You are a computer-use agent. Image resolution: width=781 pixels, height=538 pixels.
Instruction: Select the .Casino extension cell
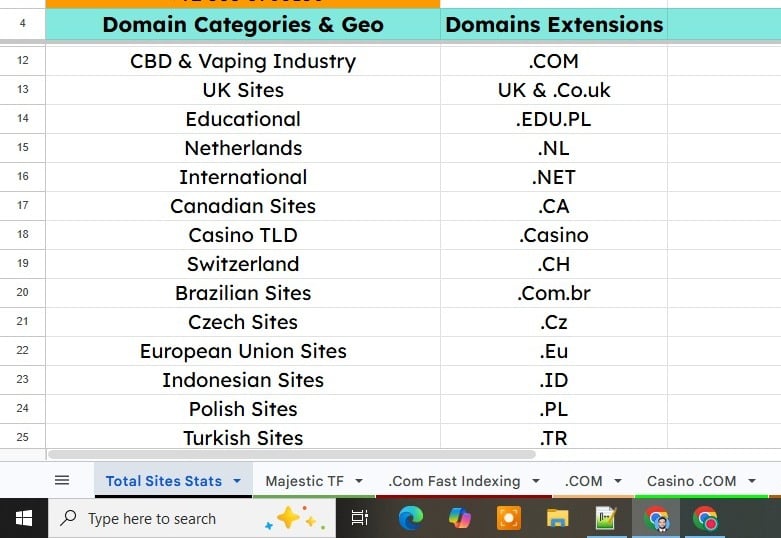coord(554,235)
